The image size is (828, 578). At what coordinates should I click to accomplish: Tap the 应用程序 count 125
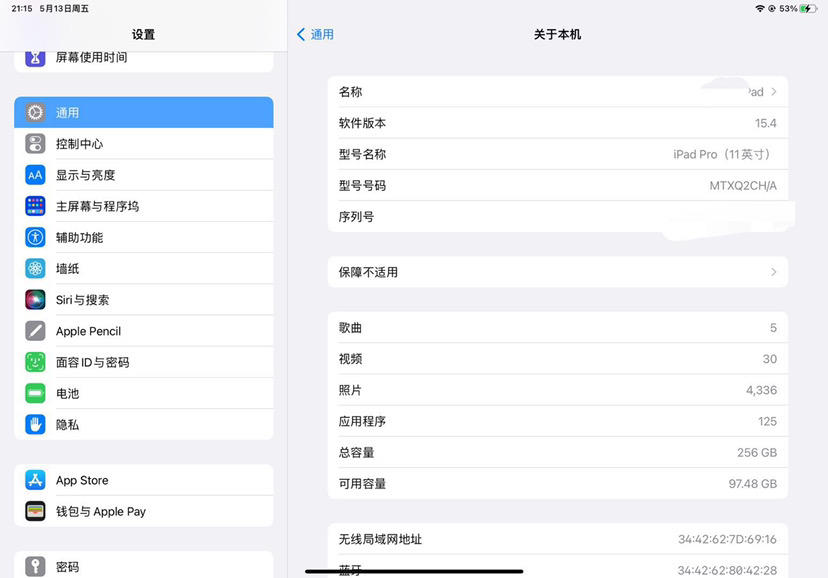click(767, 421)
